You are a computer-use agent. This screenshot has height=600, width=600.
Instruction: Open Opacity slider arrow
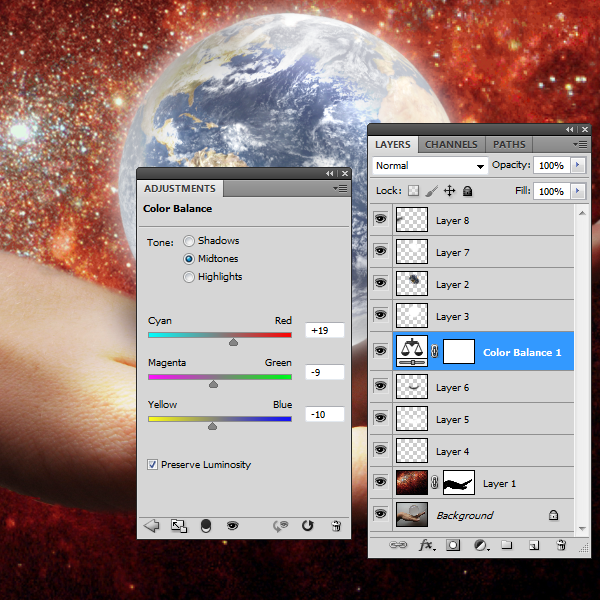pyautogui.click(x=578, y=165)
